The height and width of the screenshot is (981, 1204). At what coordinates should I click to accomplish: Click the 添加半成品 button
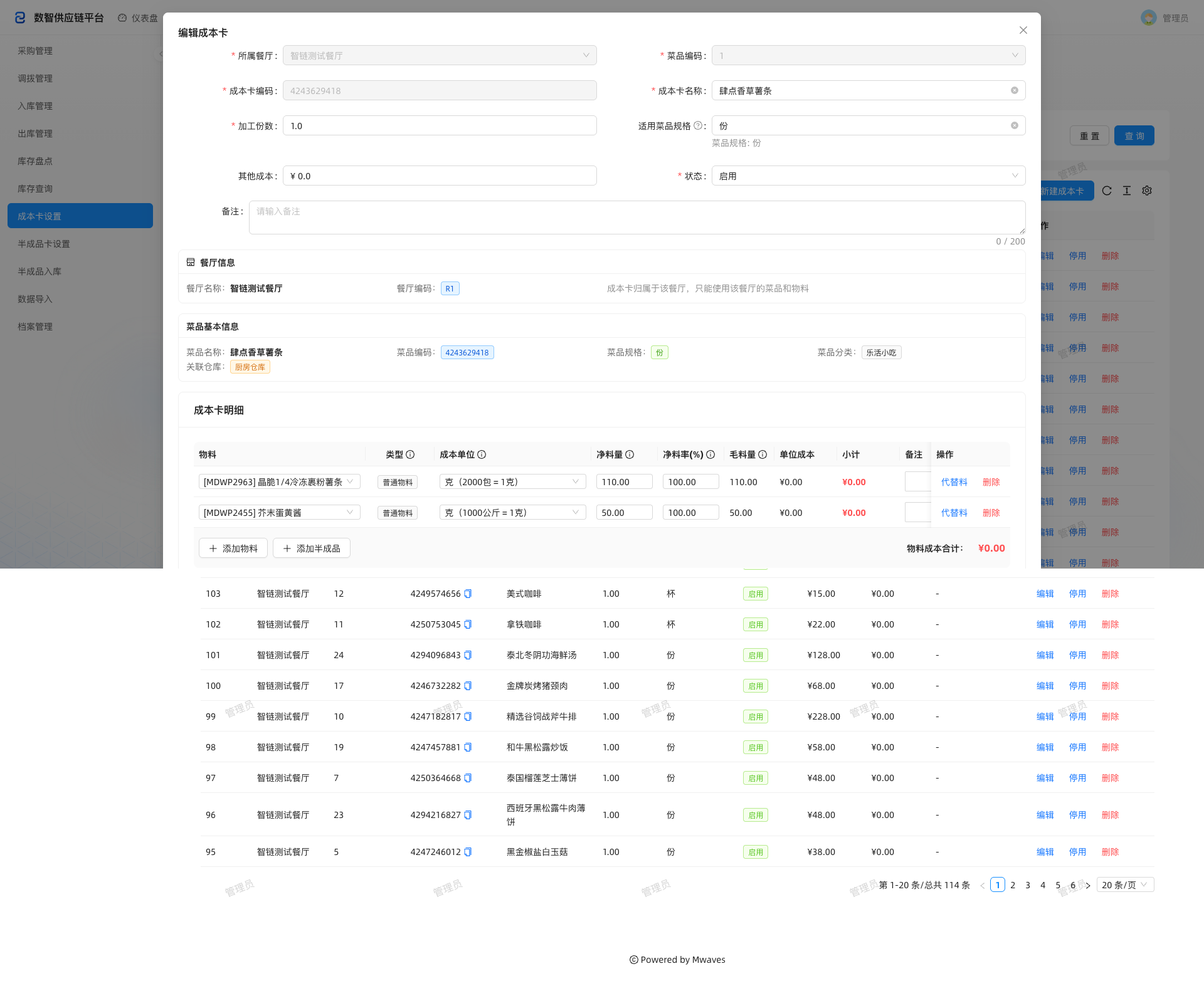(x=312, y=548)
